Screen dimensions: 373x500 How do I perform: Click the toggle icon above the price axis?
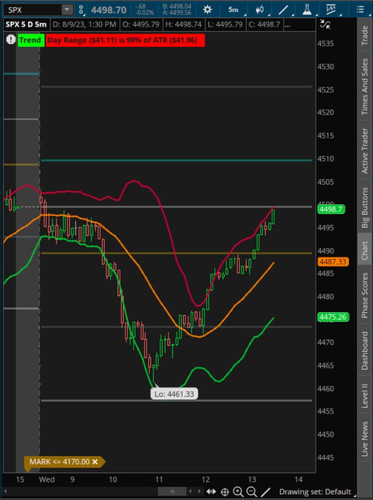pyautogui.click(x=325, y=24)
